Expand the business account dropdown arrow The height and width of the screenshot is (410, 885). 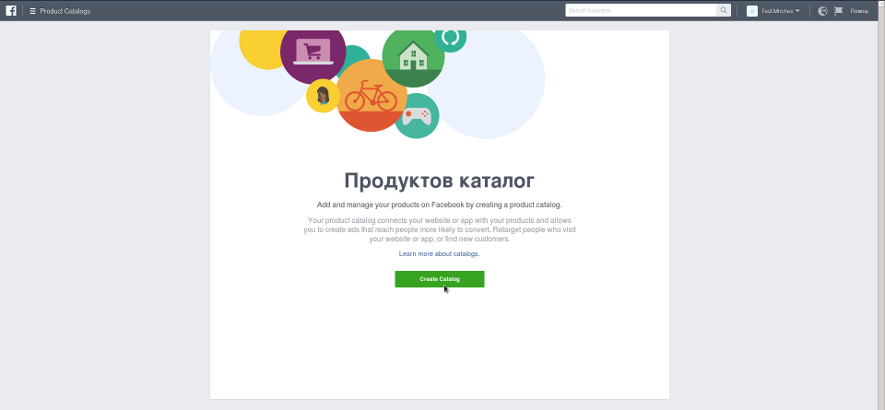[797, 11]
